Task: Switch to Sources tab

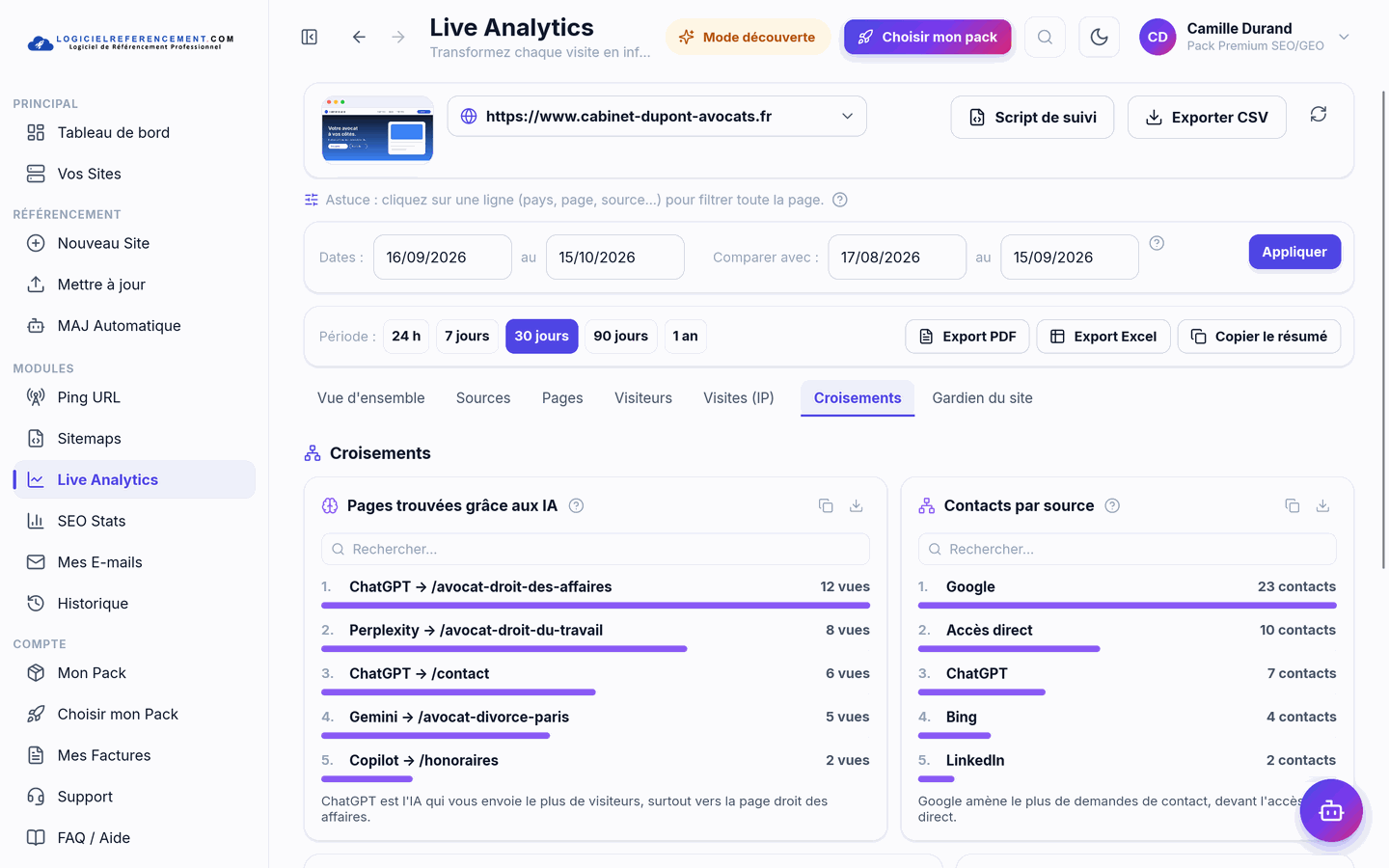Action: coord(483,397)
